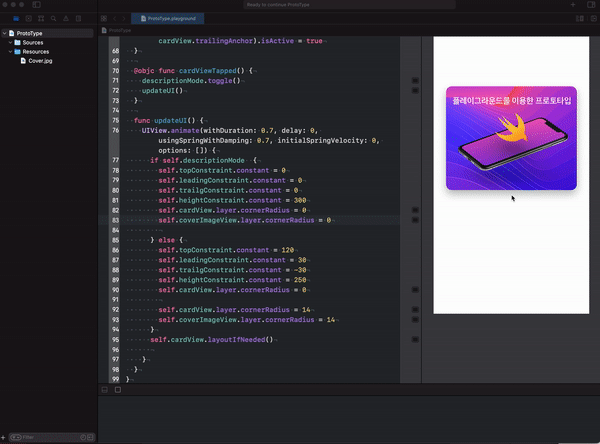This screenshot has height=444, width=600.
Task: Click the navigator Filter field
Action: pos(50,437)
